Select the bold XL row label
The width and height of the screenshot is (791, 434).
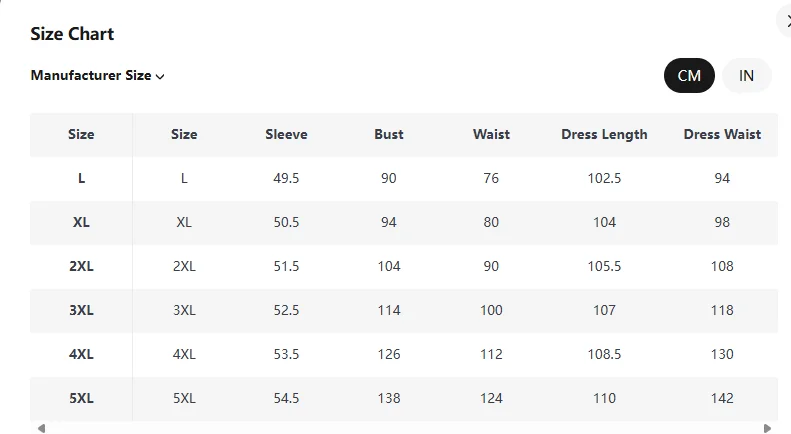[81, 222]
